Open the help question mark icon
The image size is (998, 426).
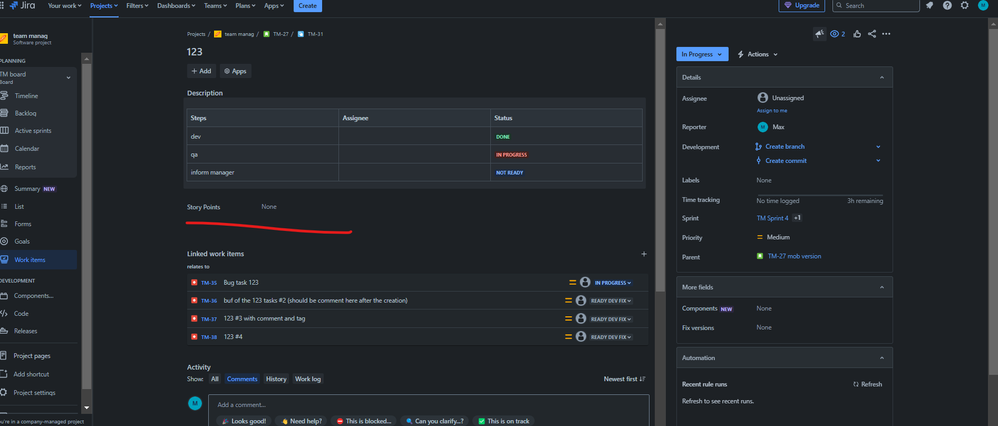[x=947, y=6]
